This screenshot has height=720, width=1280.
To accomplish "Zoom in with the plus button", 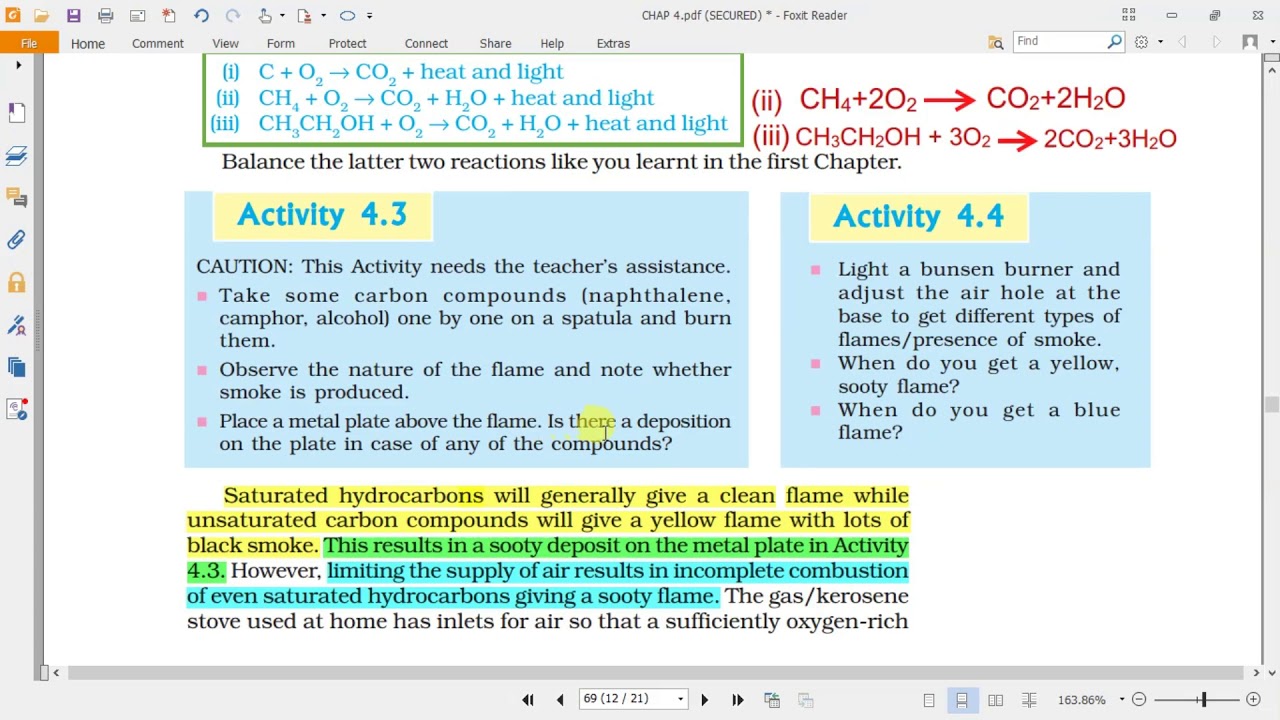I will (x=1253, y=700).
